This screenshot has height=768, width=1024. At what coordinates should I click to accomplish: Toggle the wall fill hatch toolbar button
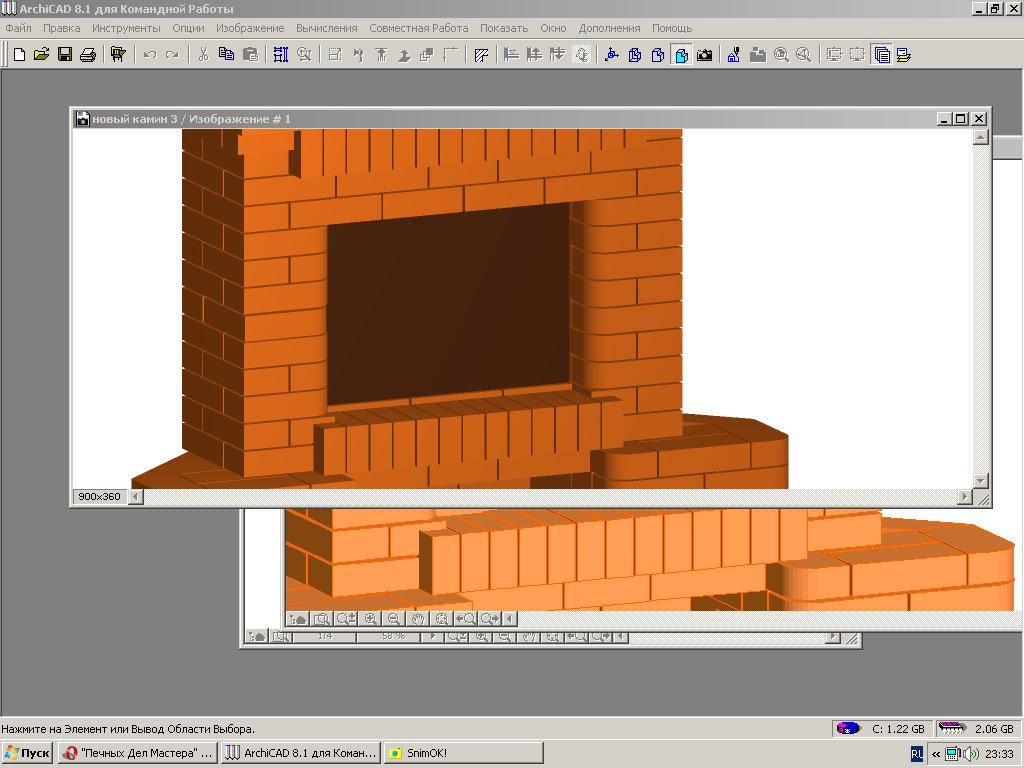point(481,55)
